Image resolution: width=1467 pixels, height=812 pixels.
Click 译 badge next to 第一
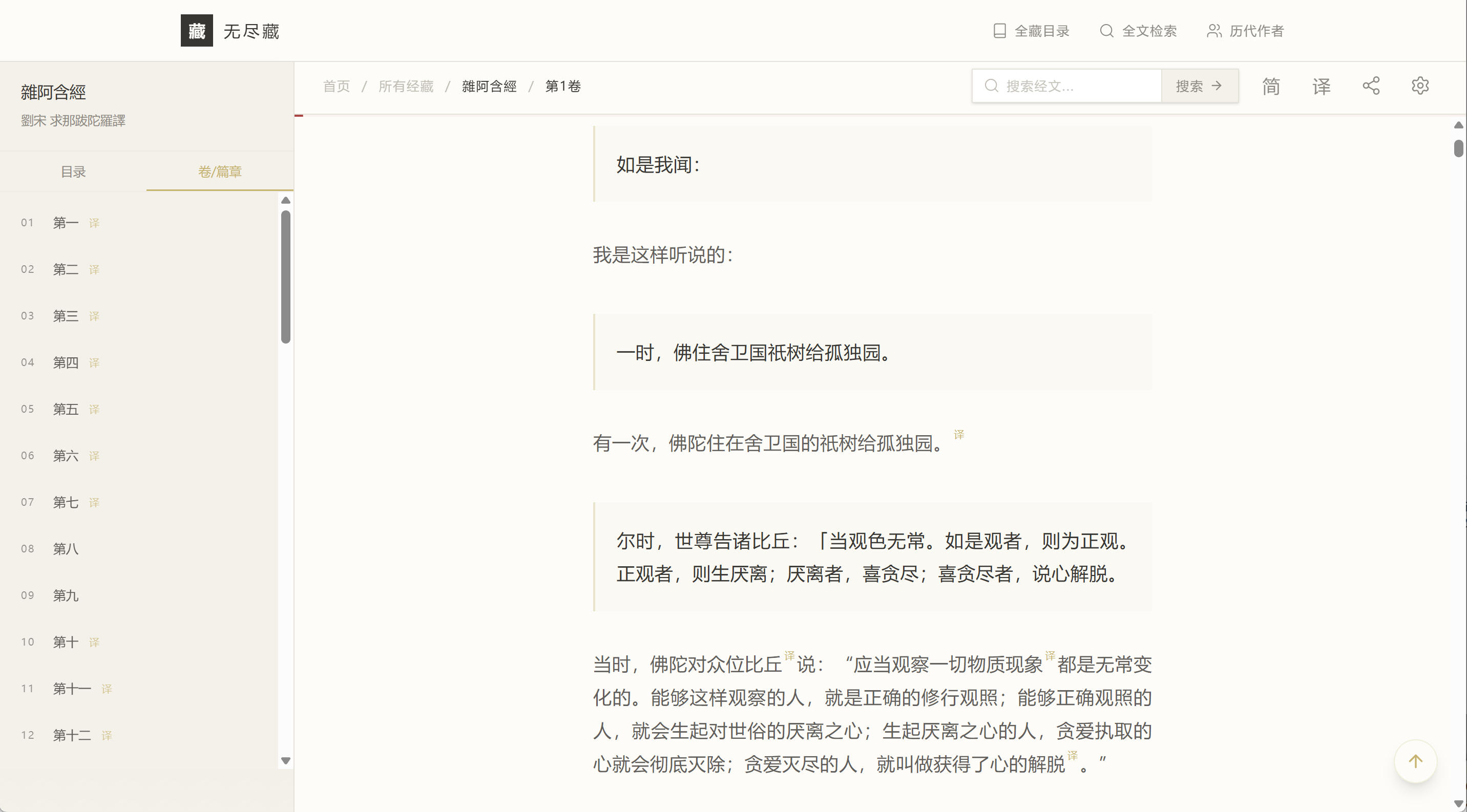[x=94, y=223]
